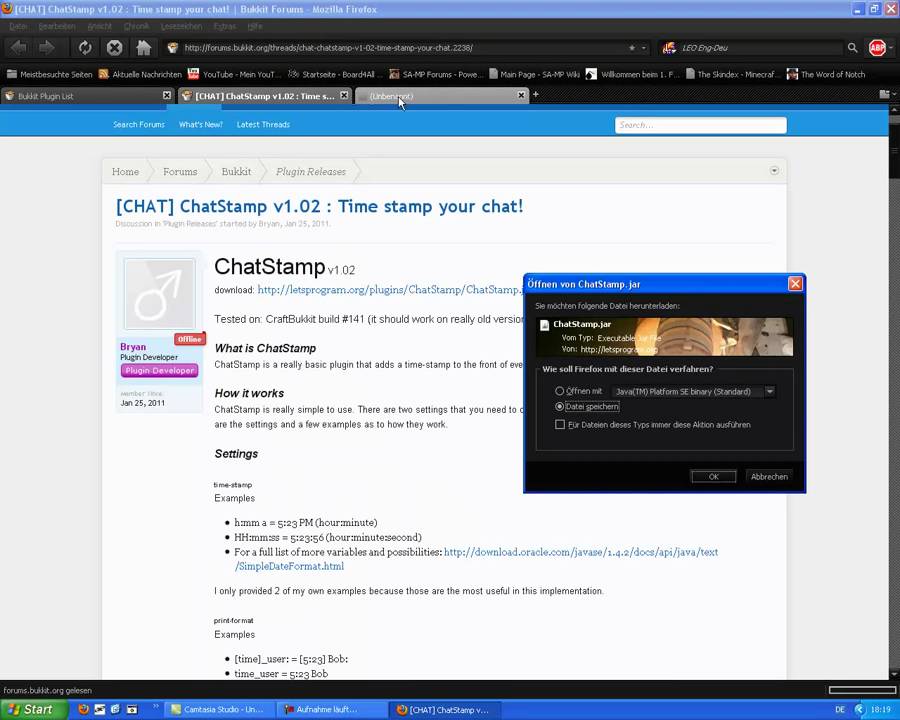Open the Ansicht menu
The height and width of the screenshot is (720, 900).
point(100,26)
